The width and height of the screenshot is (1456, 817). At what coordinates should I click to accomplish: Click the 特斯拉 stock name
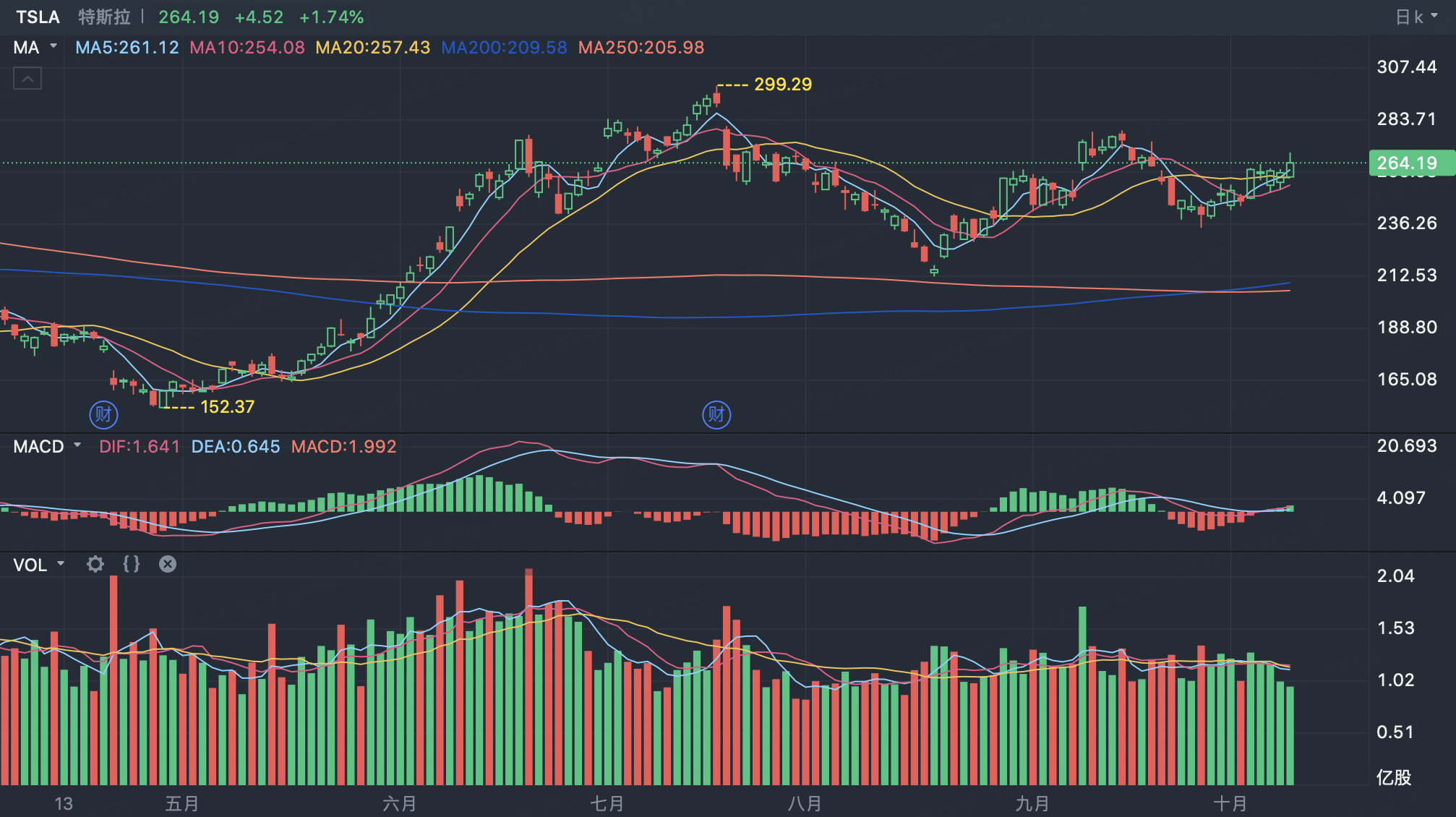[x=105, y=17]
